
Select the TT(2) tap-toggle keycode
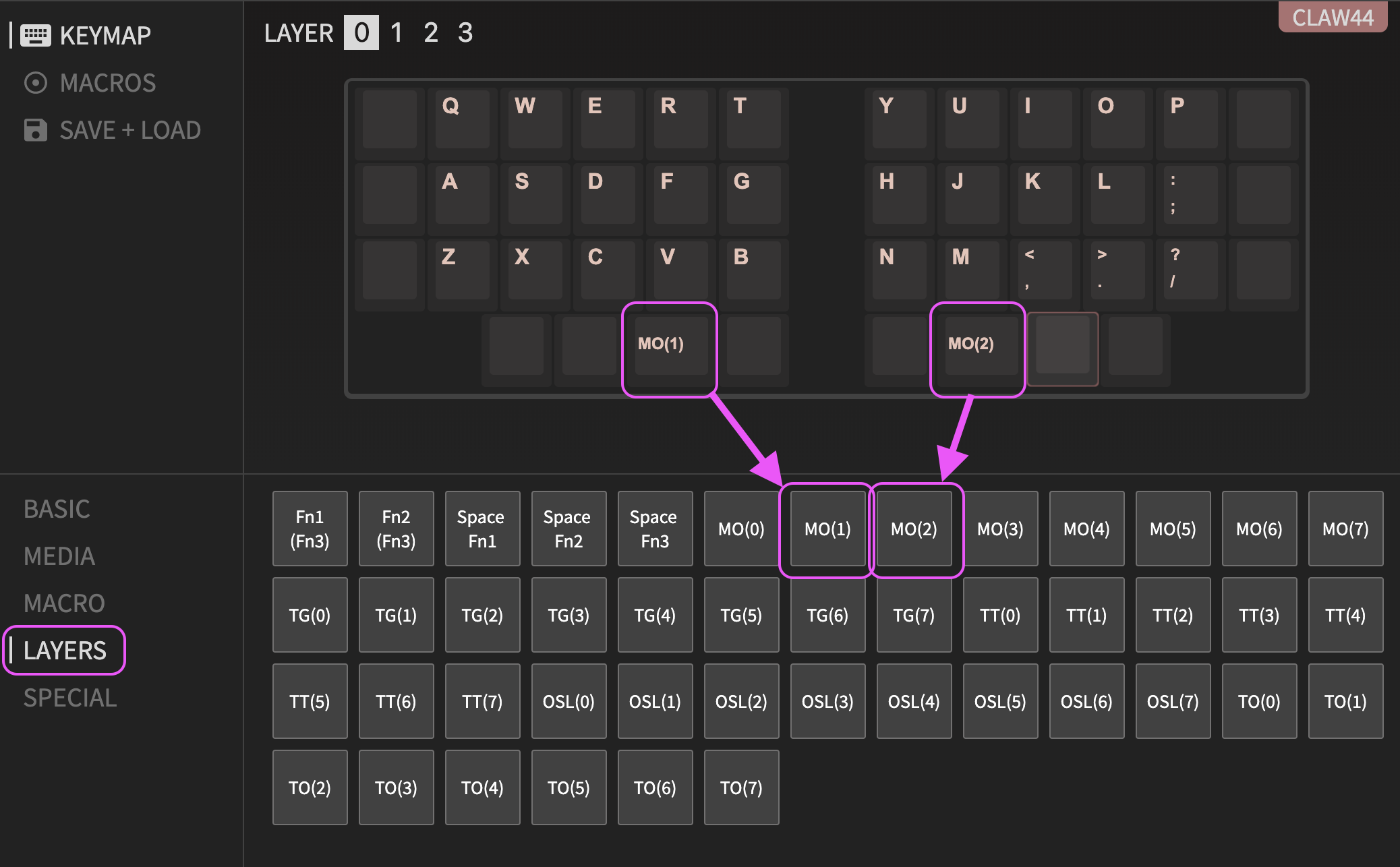coord(1173,615)
